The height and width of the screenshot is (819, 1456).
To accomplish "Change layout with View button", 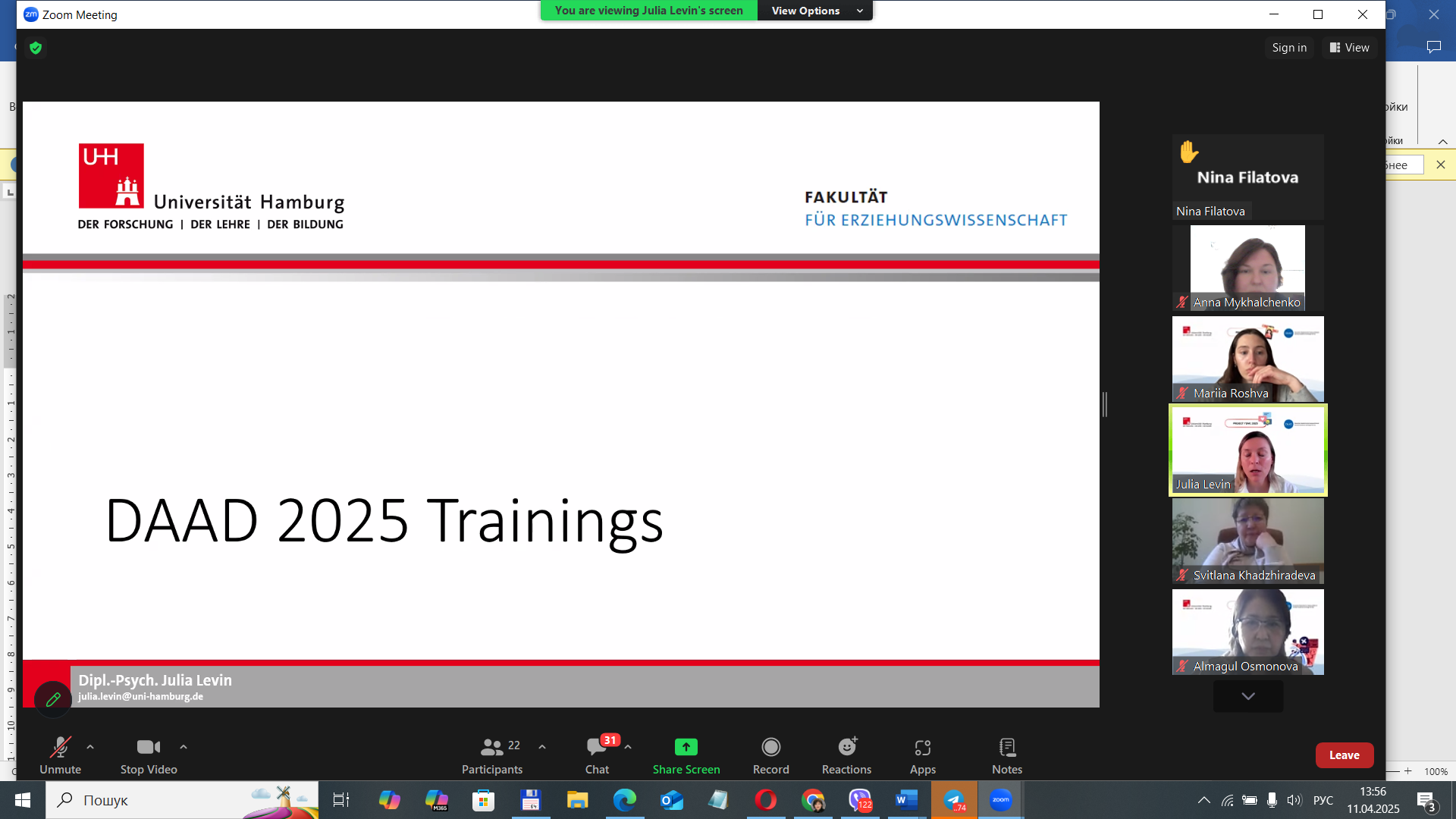I will [x=1350, y=47].
